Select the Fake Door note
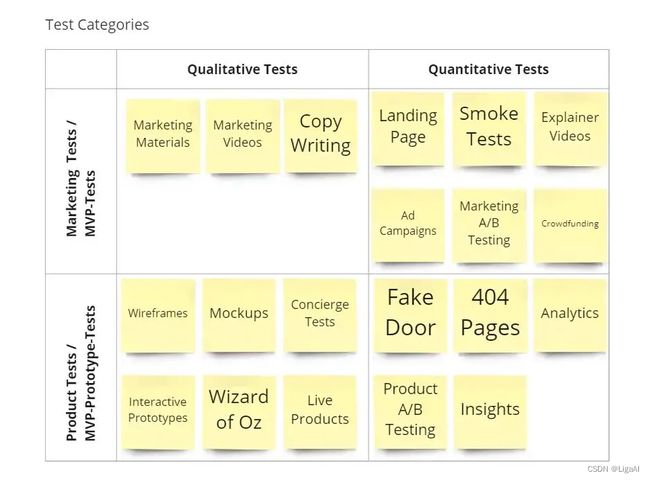The height and width of the screenshot is (480, 650). (x=410, y=316)
